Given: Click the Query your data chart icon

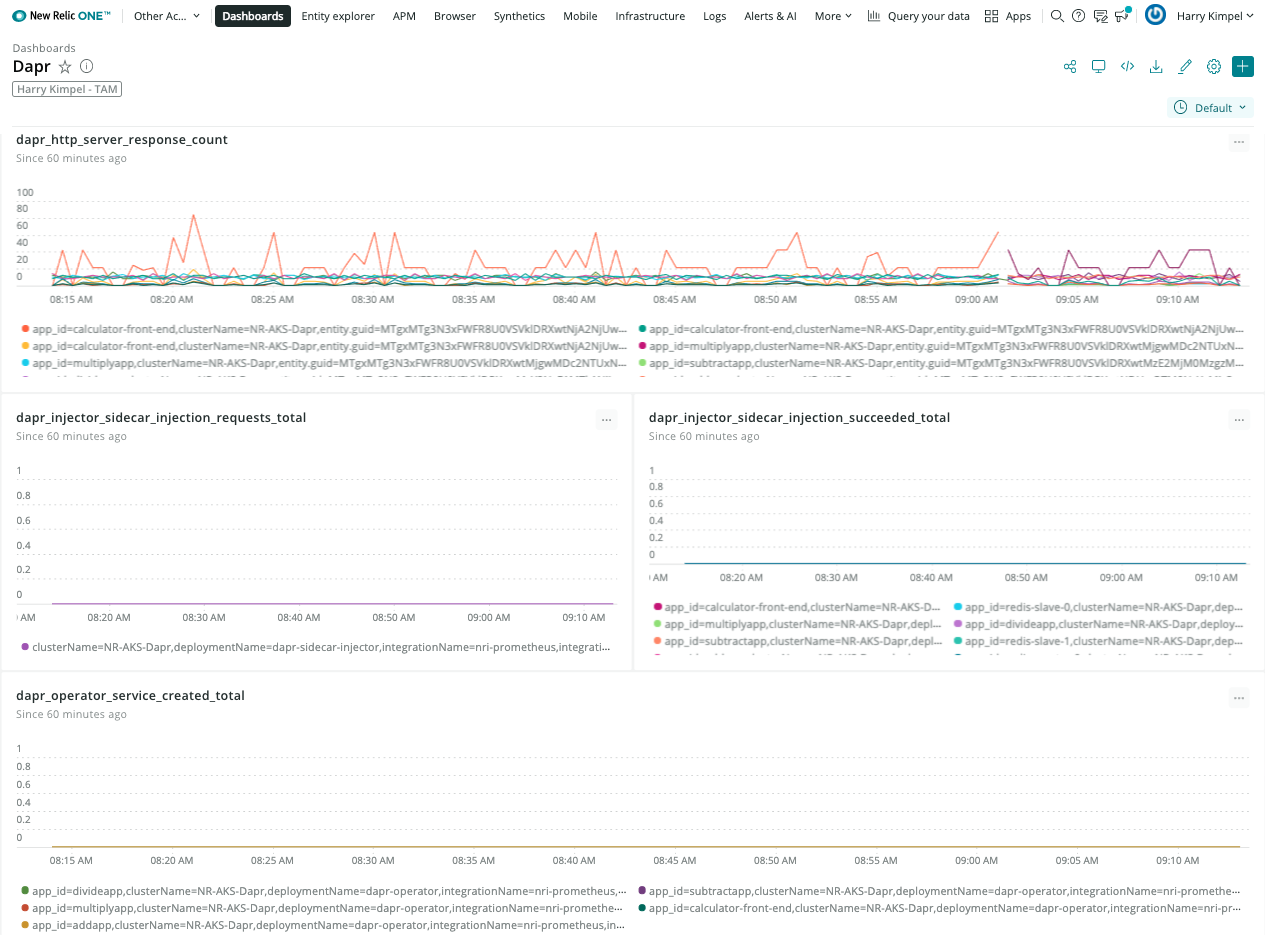Looking at the screenshot, I should pos(874,16).
